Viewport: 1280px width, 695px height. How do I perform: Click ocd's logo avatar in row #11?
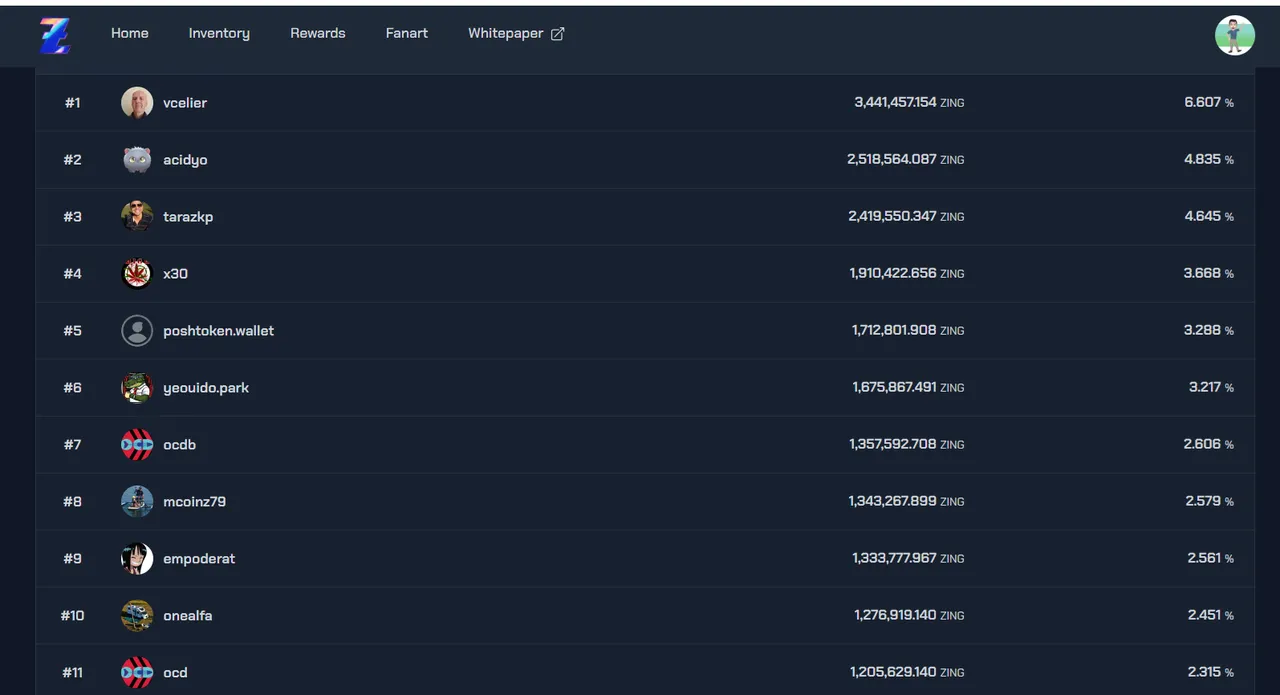[x=137, y=672]
